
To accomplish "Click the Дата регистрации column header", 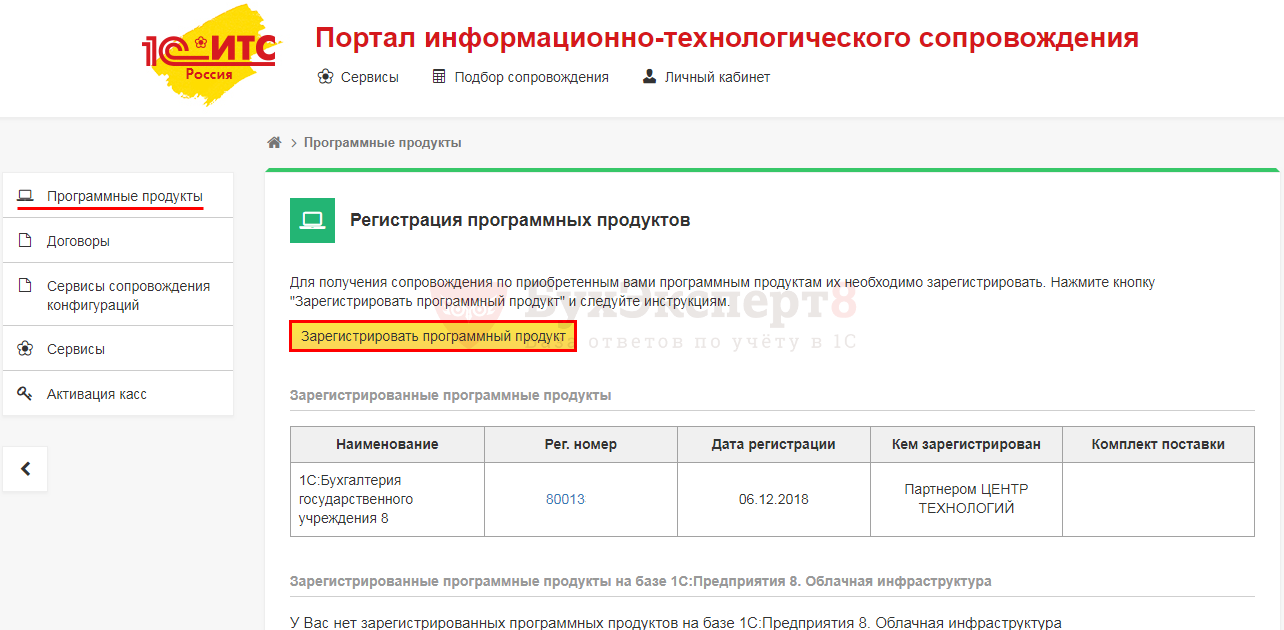I will click(x=773, y=444).
